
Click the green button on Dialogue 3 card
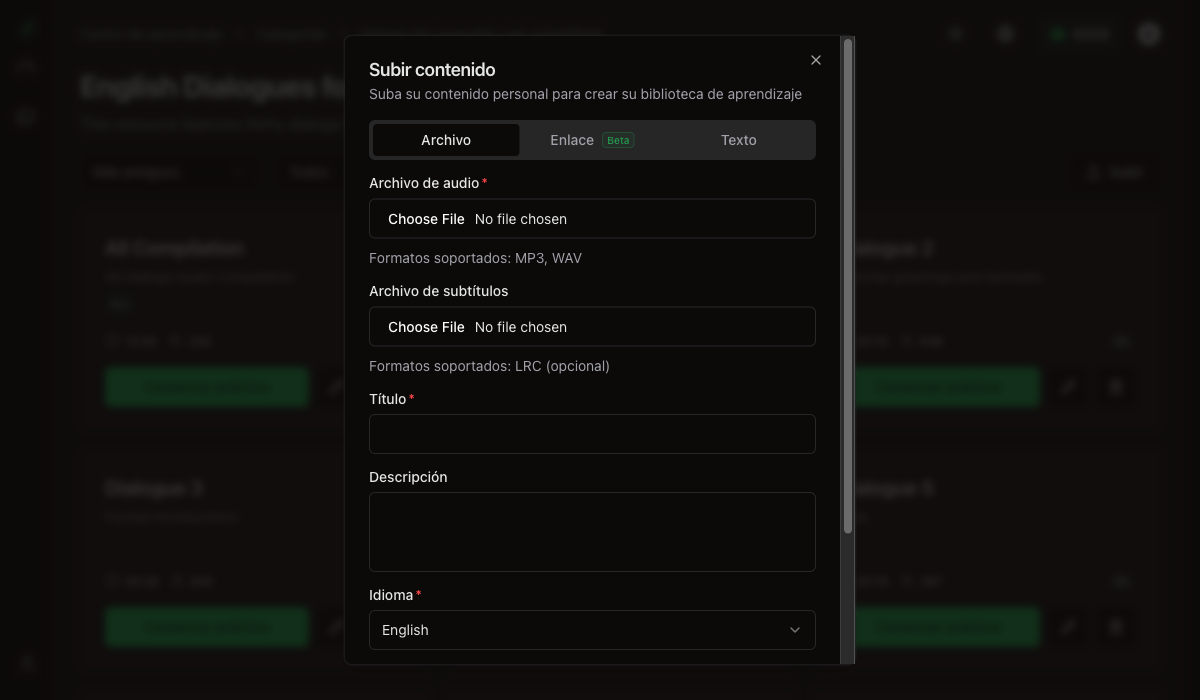(x=207, y=627)
